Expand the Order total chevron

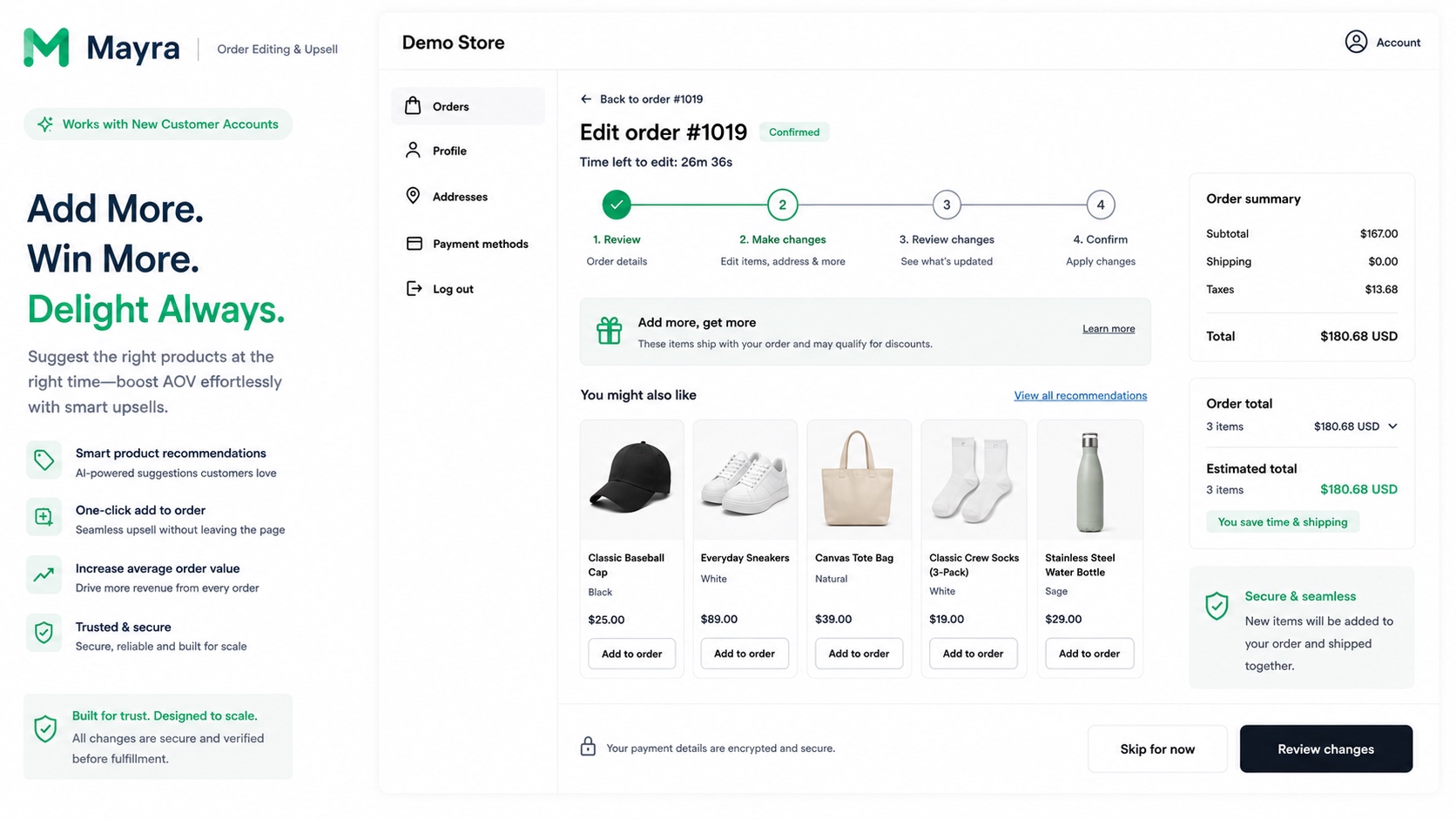coord(1392,426)
